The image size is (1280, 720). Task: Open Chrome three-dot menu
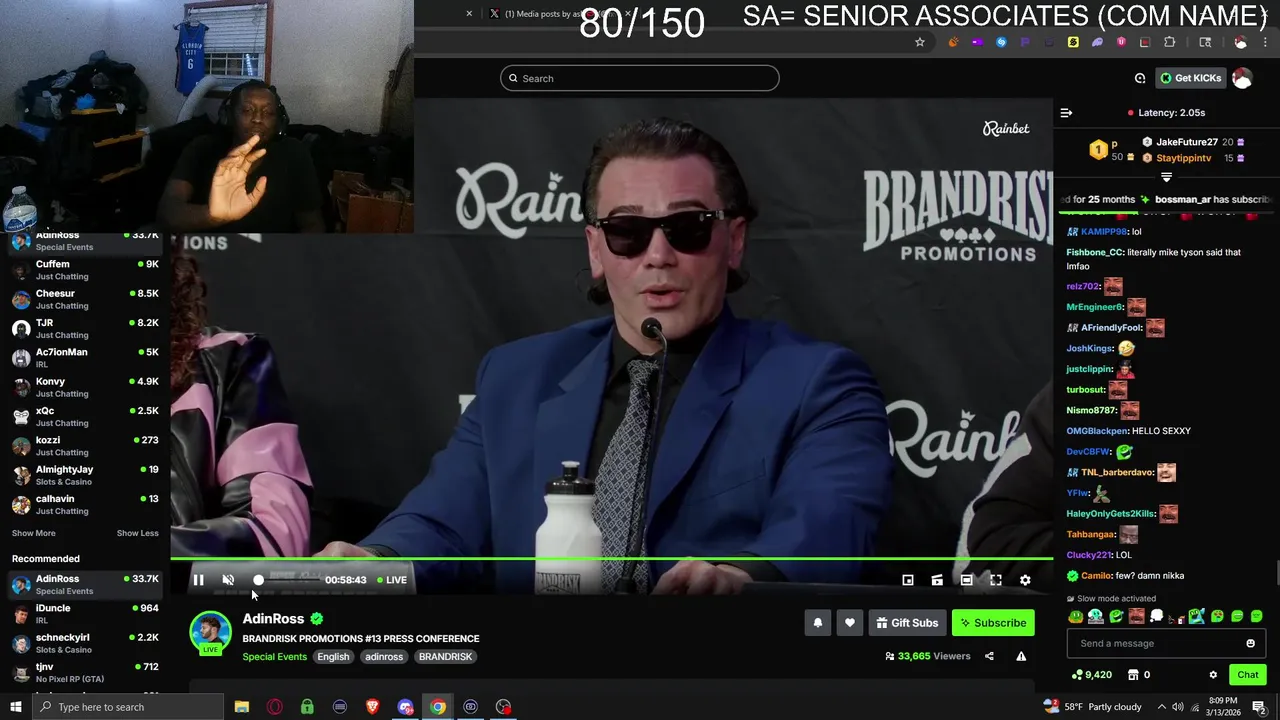point(1266,42)
